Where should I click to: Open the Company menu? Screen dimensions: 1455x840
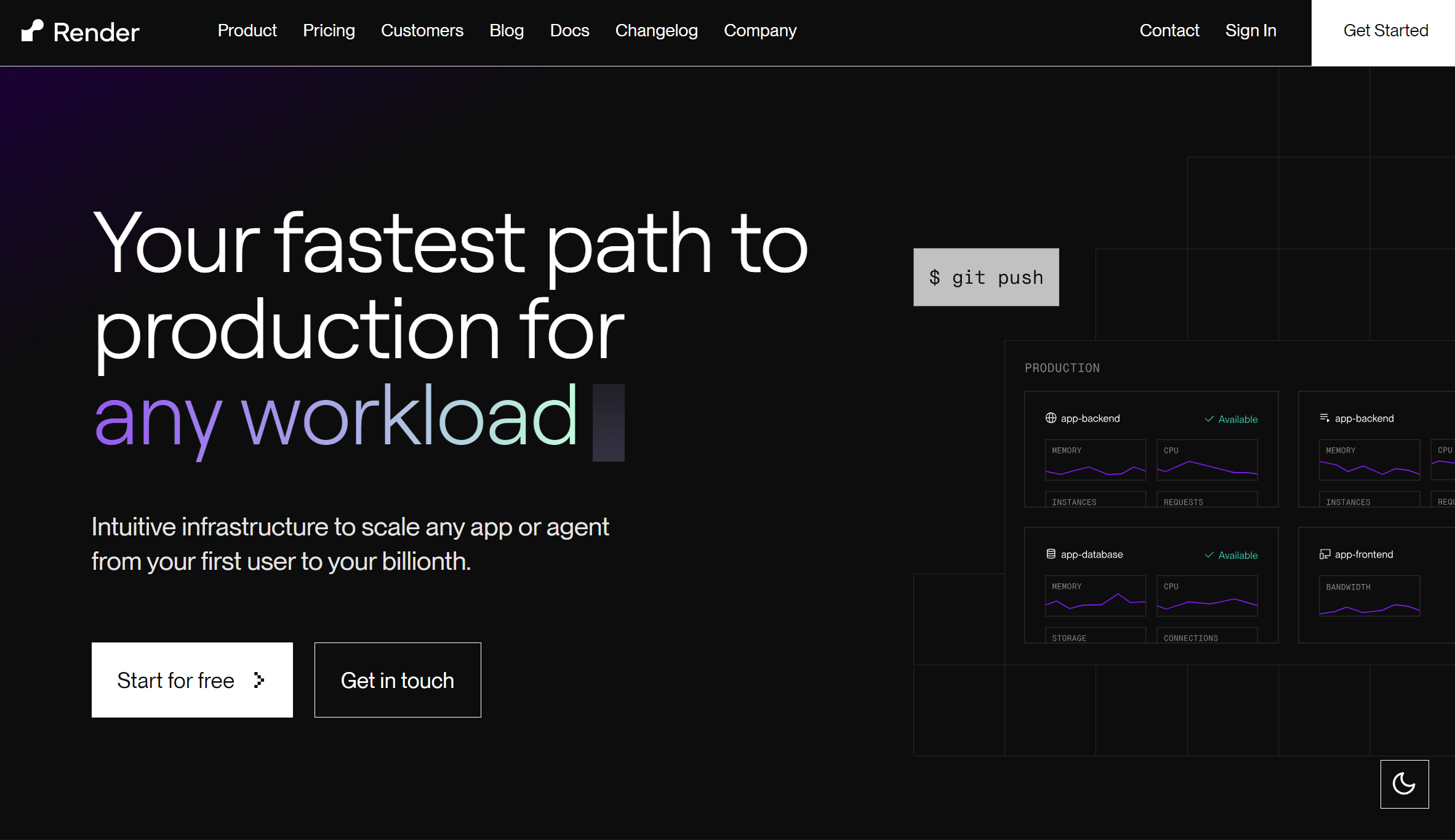[760, 31]
